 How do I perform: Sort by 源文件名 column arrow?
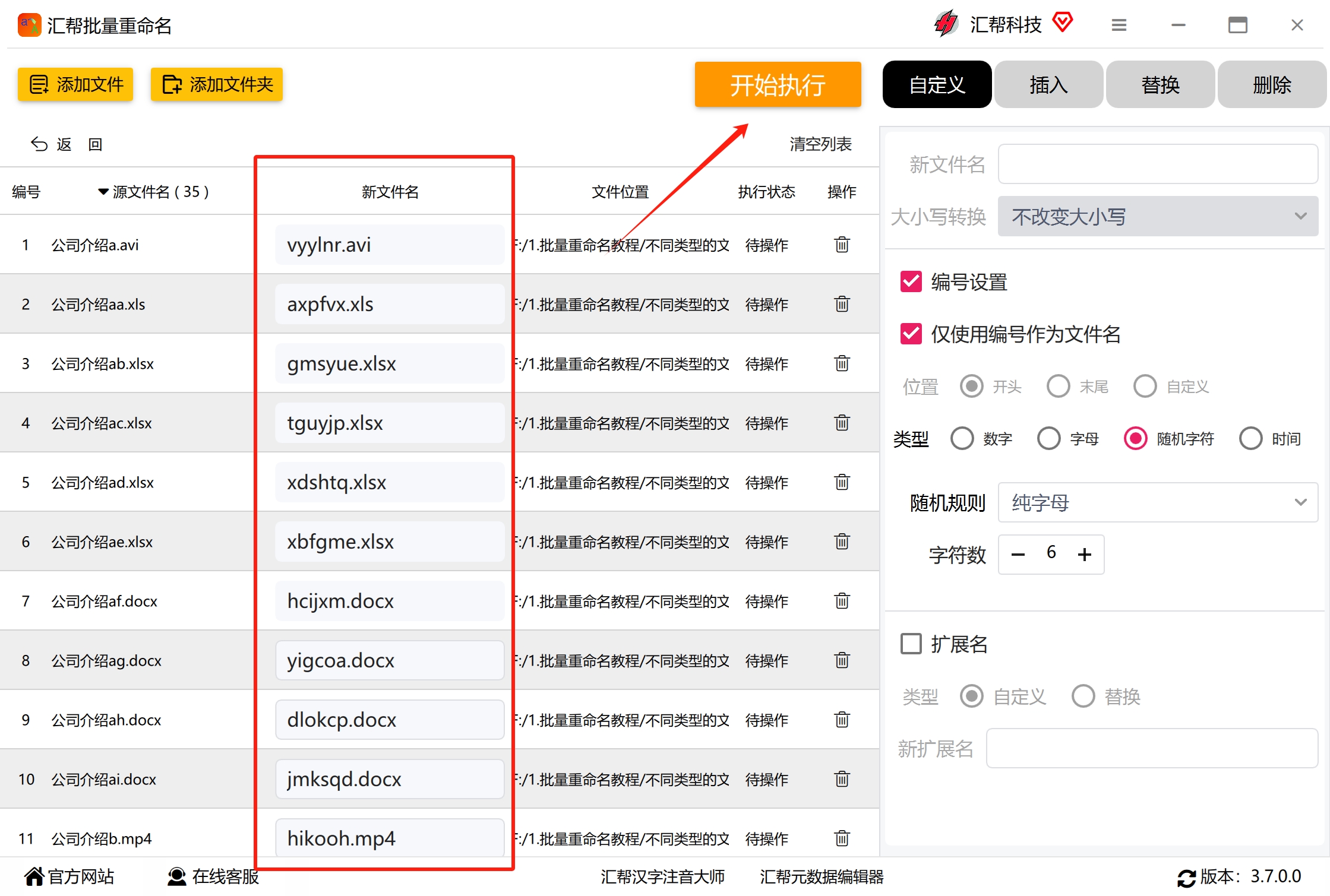(103, 192)
